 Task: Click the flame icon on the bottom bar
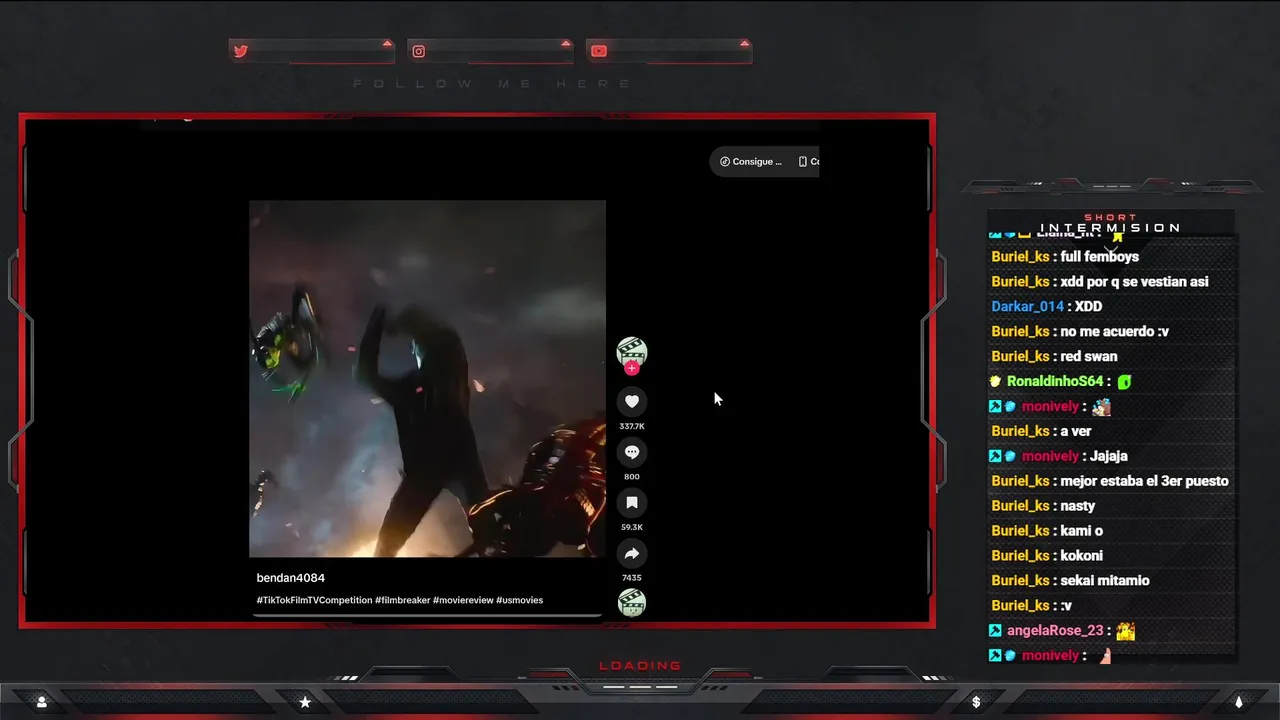pyautogui.click(x=1238, y=702)
